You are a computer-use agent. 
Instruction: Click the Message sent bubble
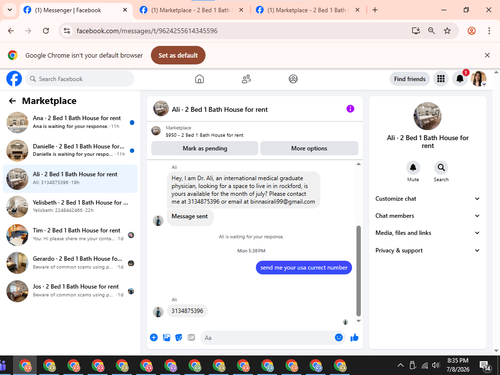(x=190, y=217)
